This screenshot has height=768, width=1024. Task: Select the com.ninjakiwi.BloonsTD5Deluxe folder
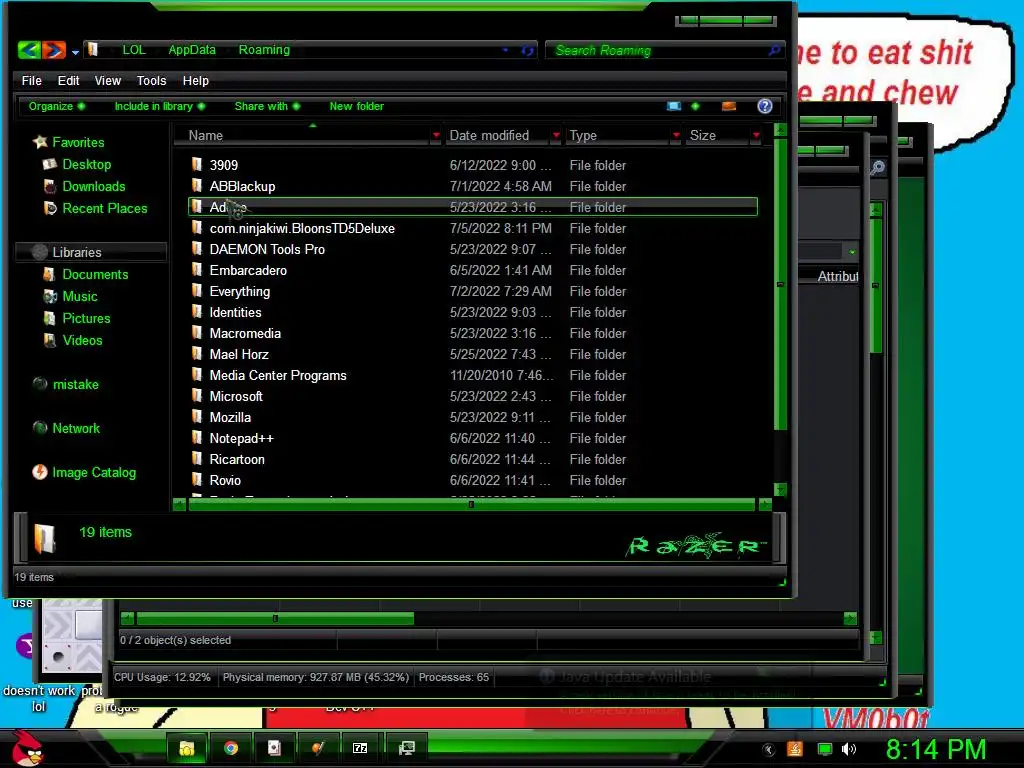pos(473,229)
